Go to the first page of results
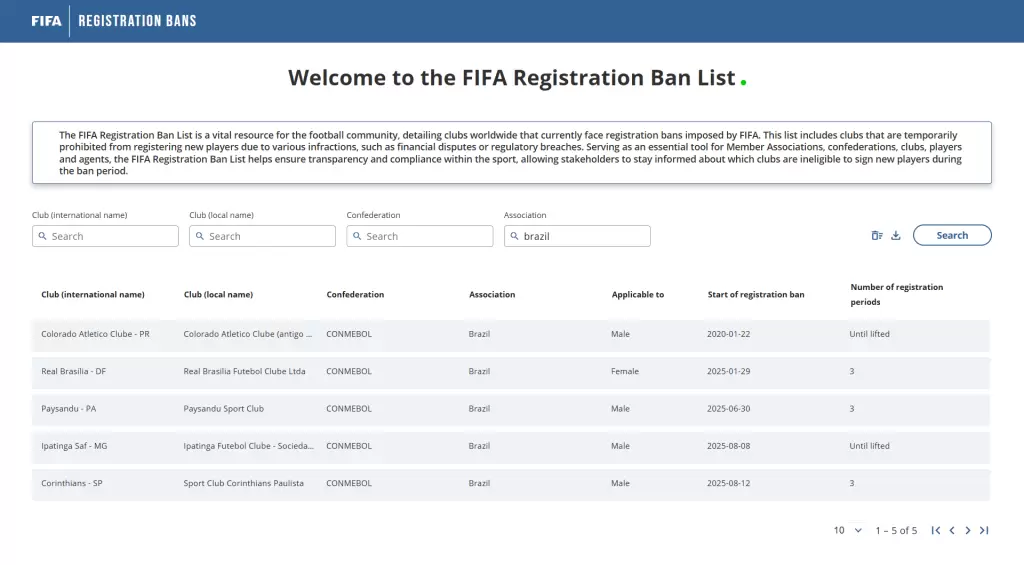This screenshot has width=1024, height=565. point(936,531)
